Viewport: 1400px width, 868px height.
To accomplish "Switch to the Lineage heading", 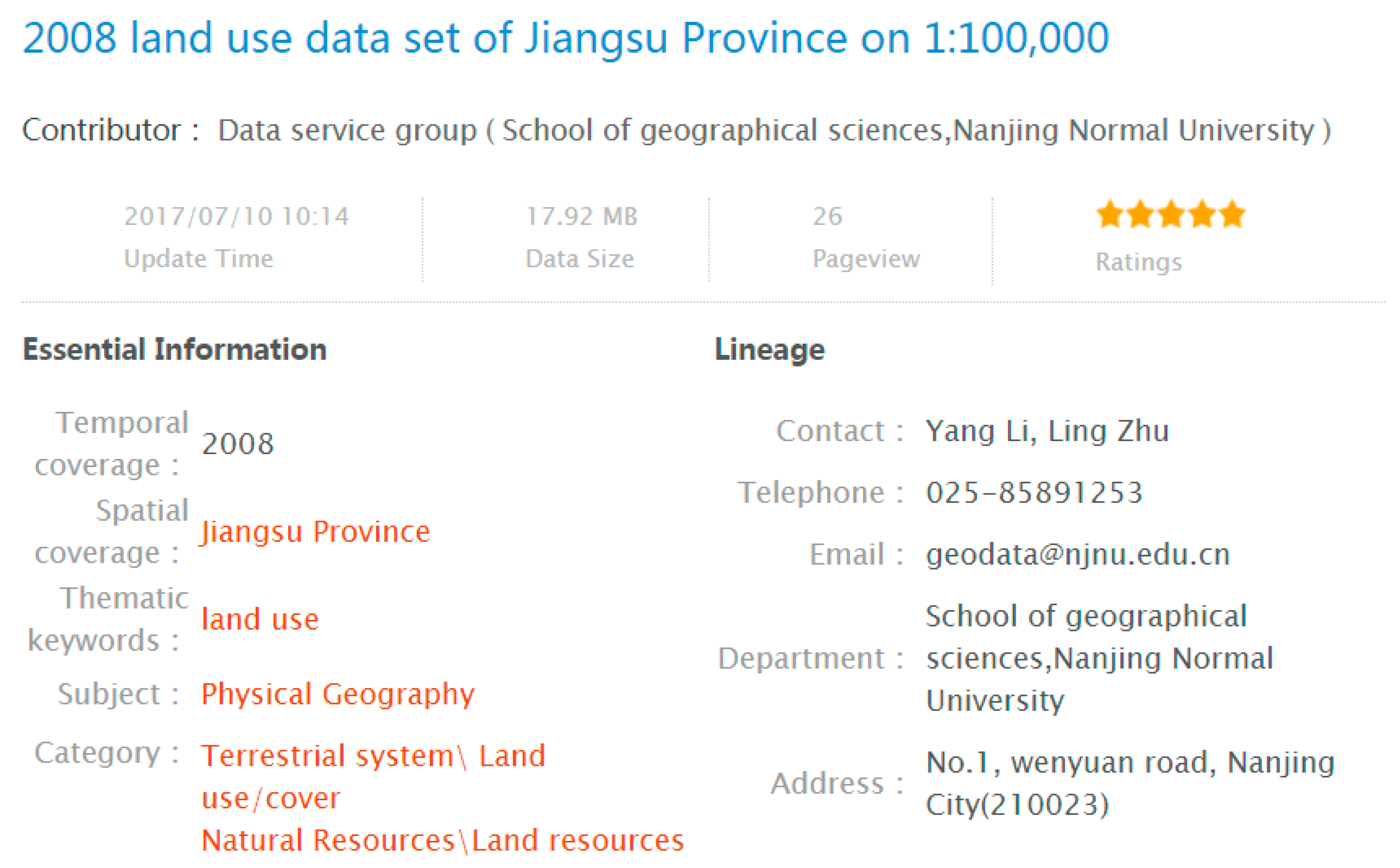I will coord(769,348).
